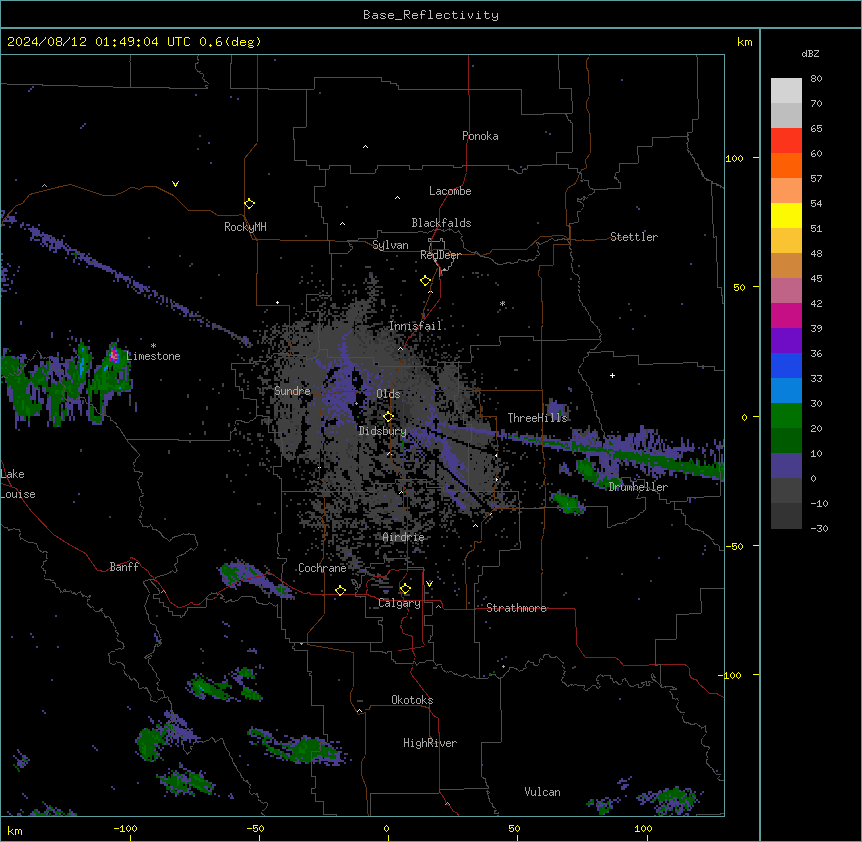
Task: Pick the light blue 30-33 dBZ legend color
Action: click(786, 391)
